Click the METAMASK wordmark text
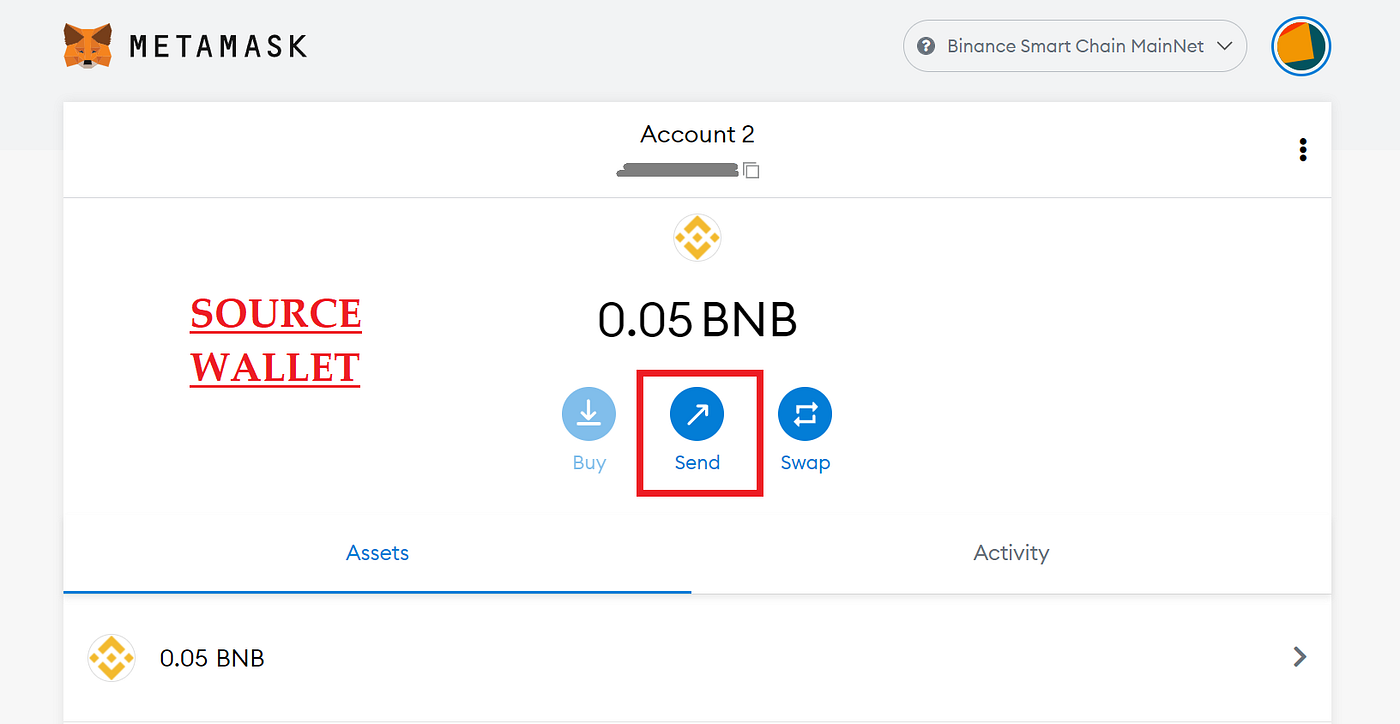Image resolution: width=1400 pixels, height=724 pixels. pyautogui.click(x=218, y=46)
